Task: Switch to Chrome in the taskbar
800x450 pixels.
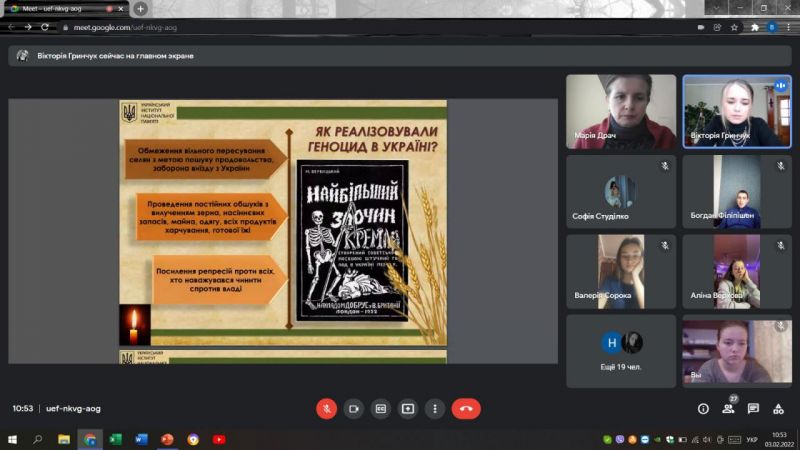Action: pos(90,439)
